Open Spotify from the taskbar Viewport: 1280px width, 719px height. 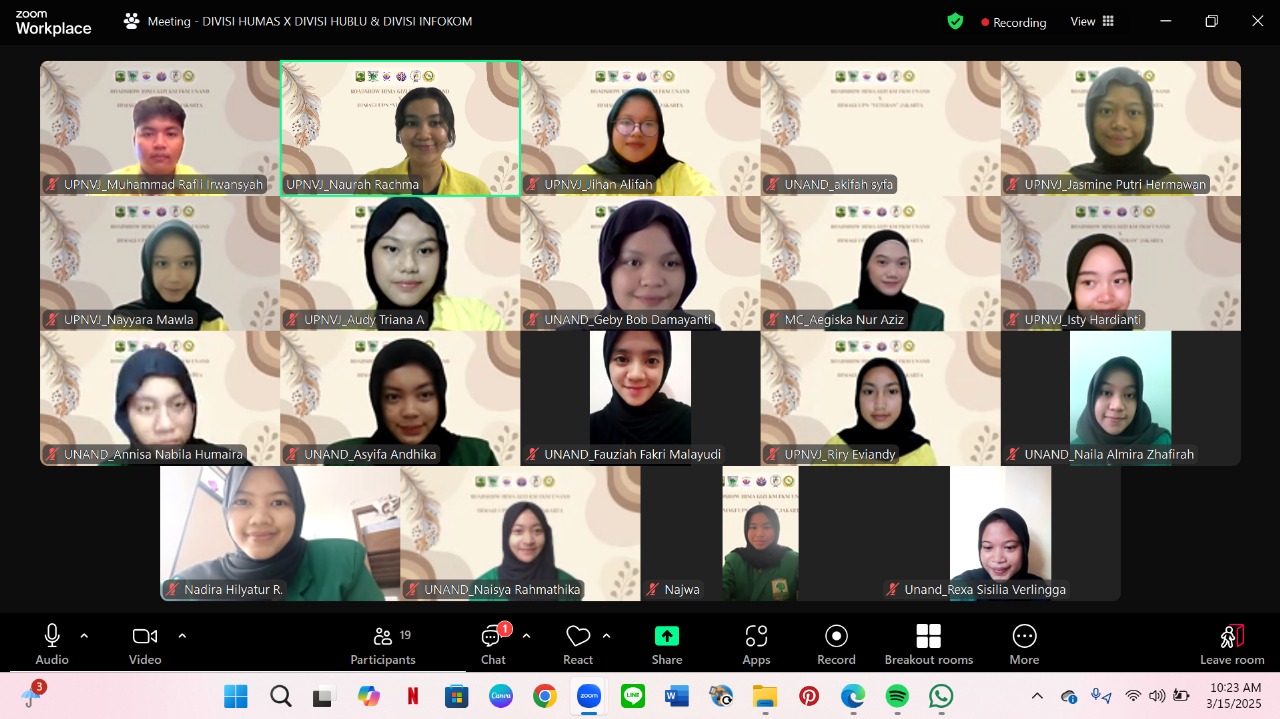click(897, 696)
